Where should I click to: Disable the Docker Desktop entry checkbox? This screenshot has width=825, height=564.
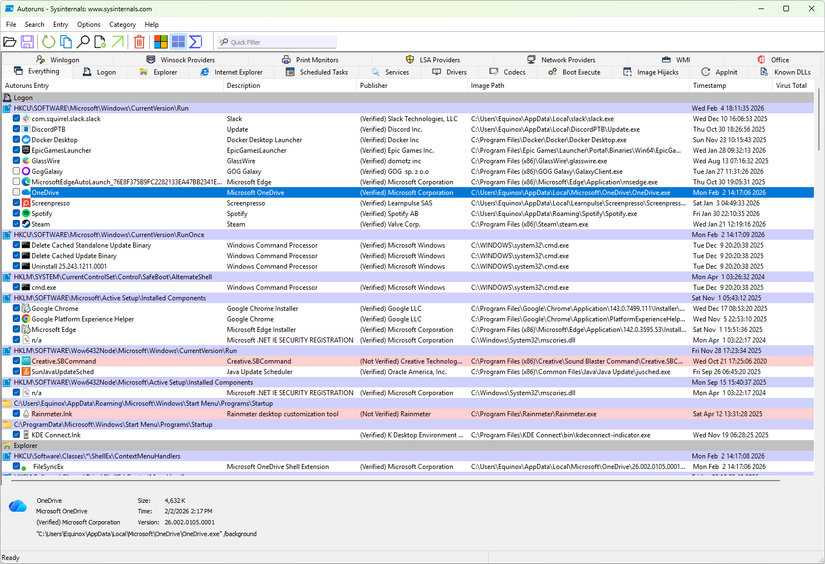17,140
